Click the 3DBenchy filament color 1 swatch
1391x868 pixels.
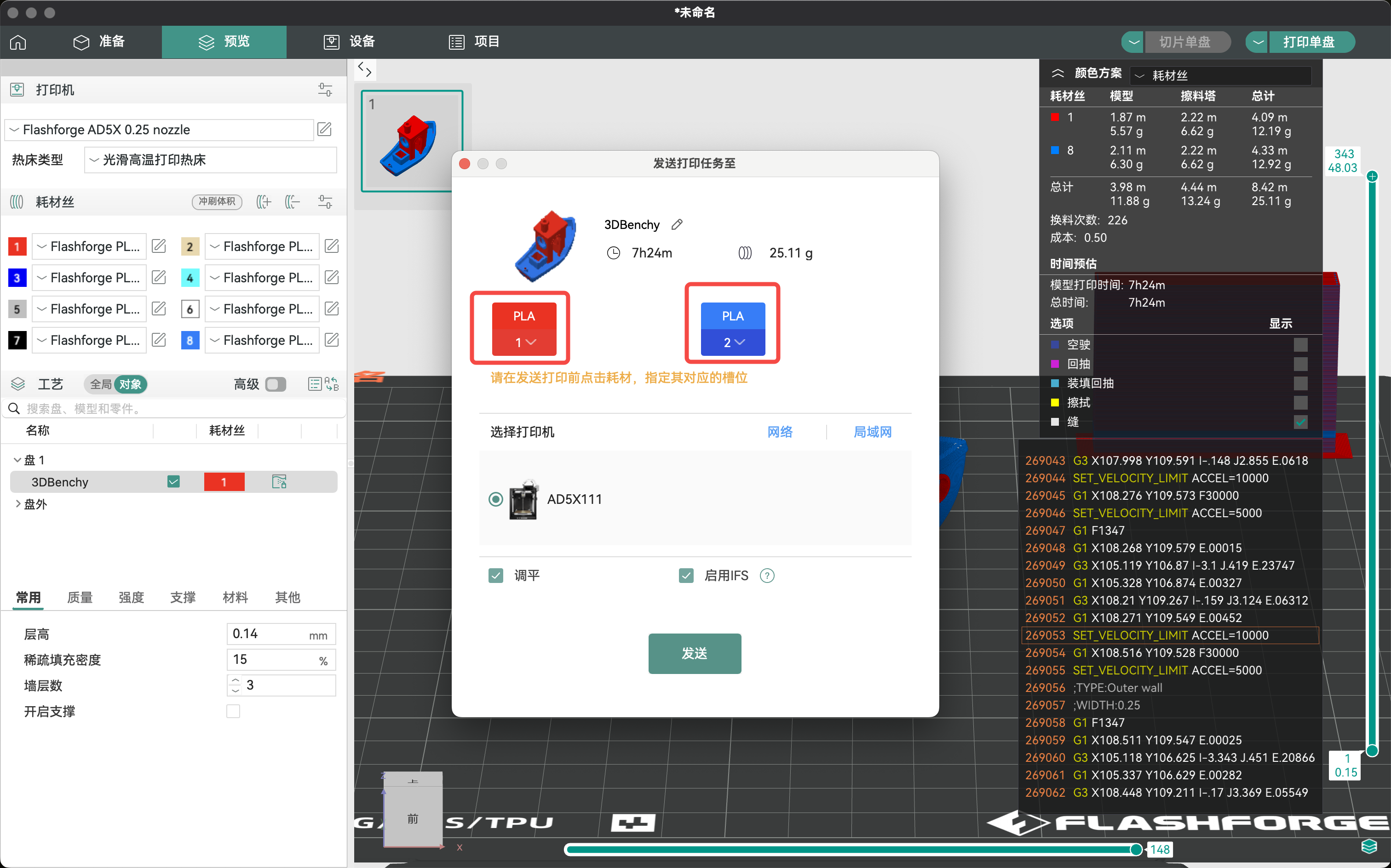224,482
